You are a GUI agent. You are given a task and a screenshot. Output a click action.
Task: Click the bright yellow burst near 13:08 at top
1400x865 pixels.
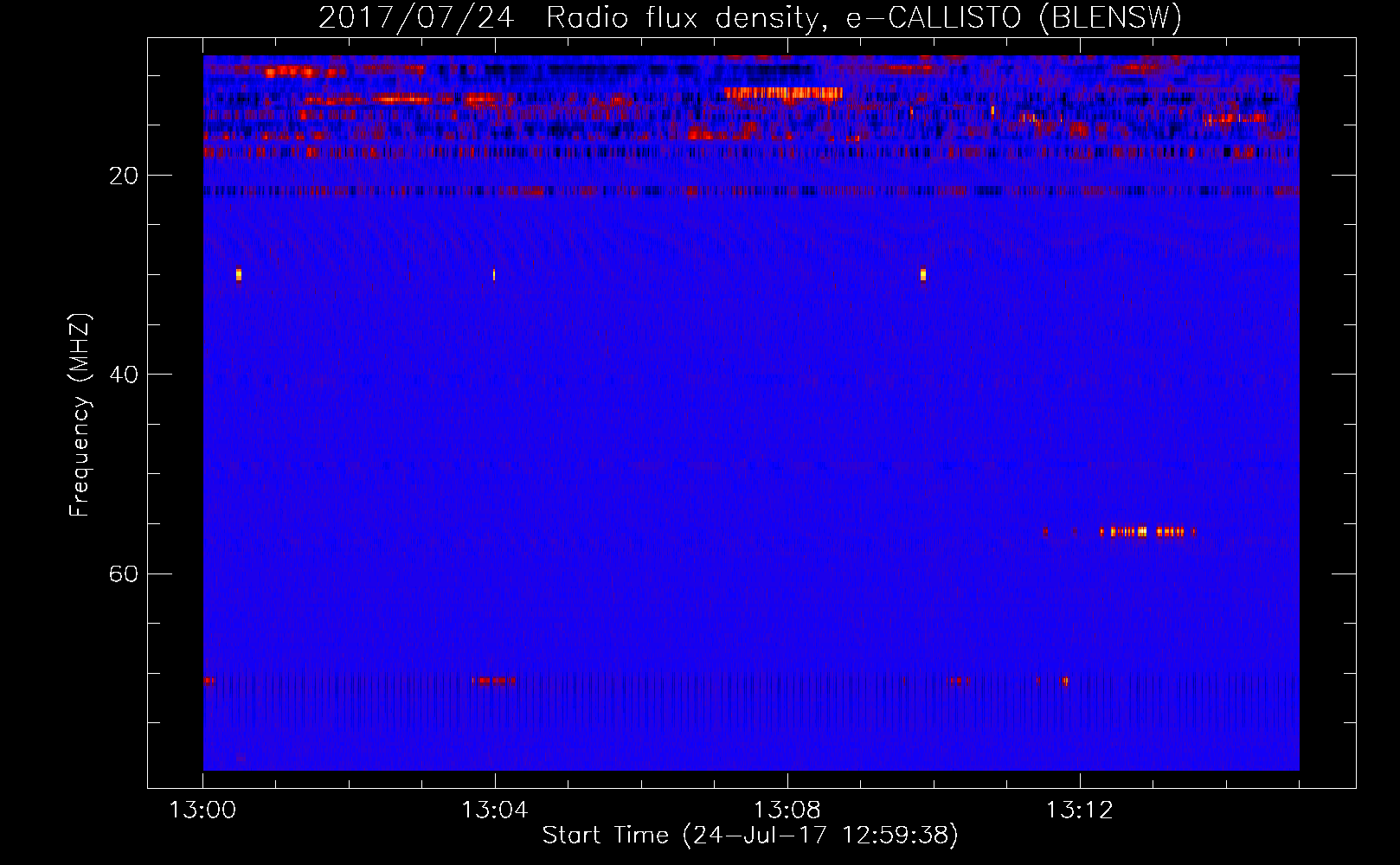783,93
